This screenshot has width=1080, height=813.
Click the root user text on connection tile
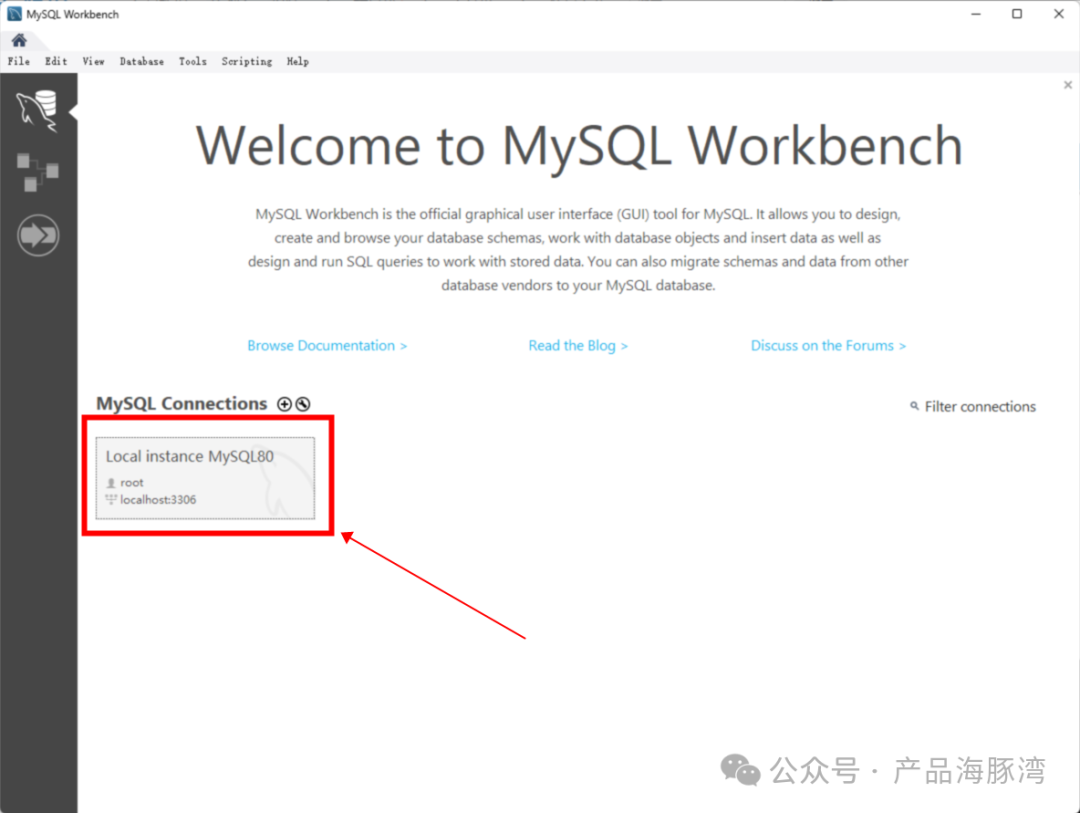pos(132,483)
